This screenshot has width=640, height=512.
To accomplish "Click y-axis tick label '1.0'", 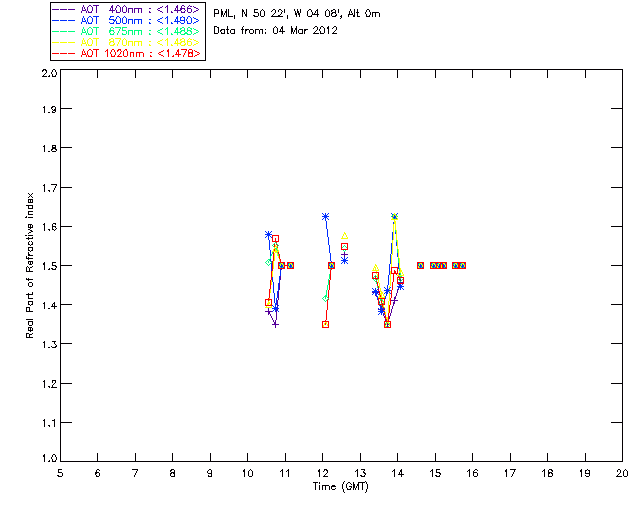I will pos(49,458).
